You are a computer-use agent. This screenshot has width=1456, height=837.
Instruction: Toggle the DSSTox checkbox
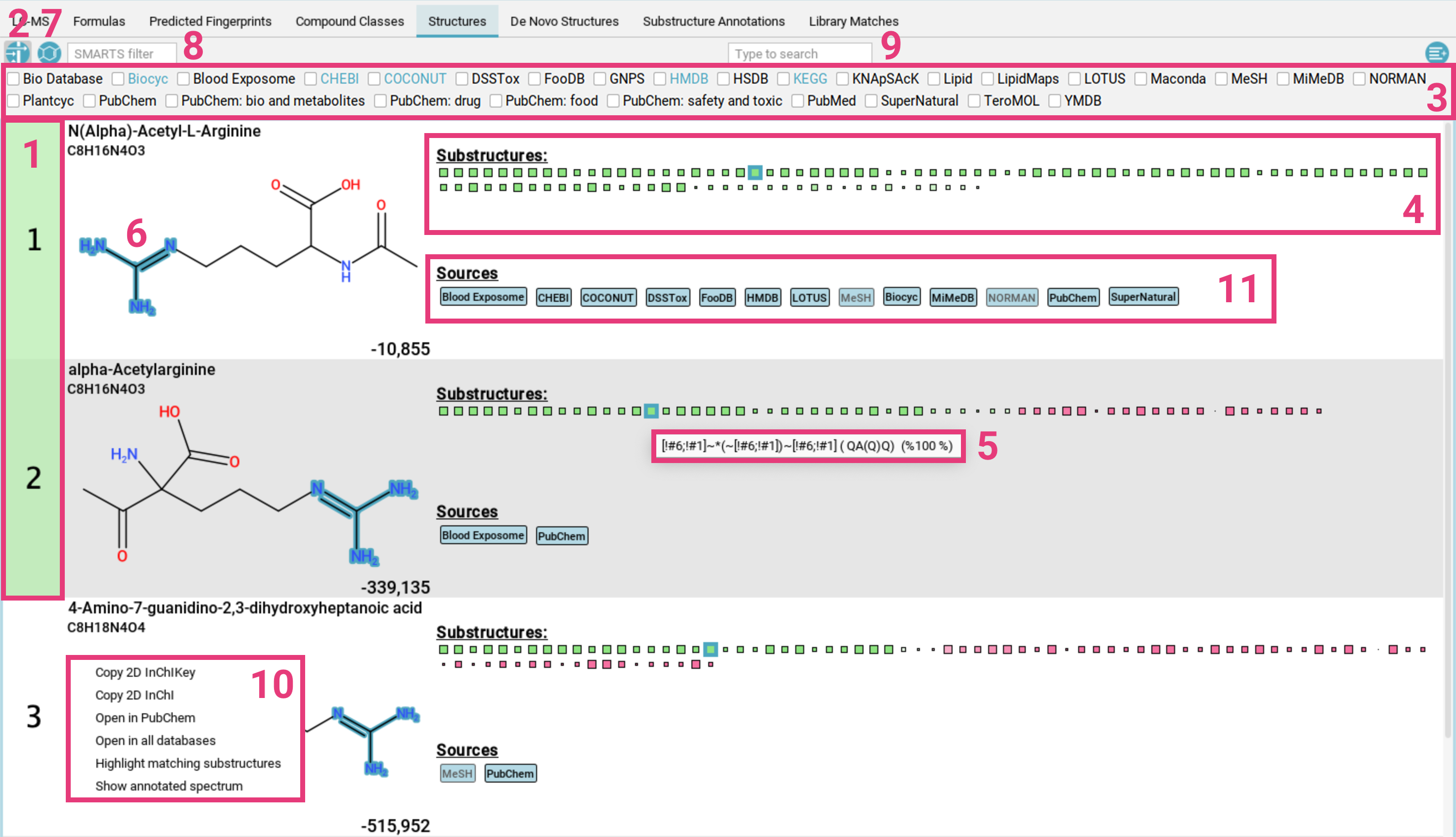pos(462,79)
